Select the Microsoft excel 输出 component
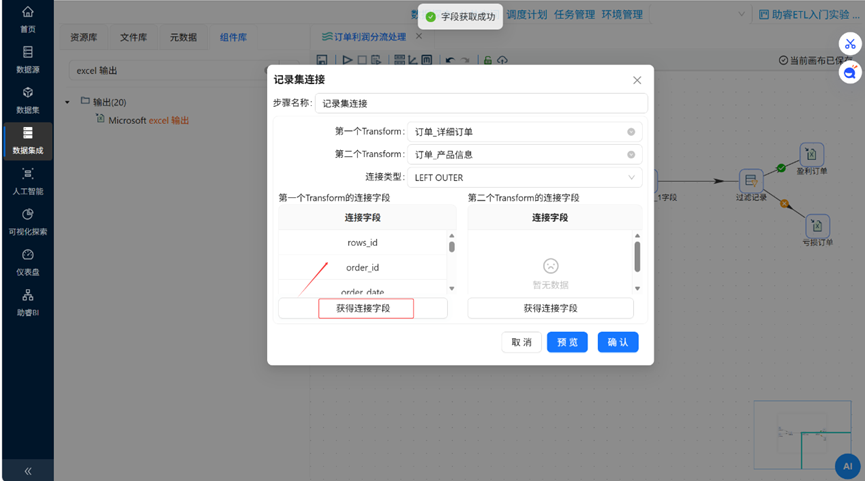Image resolution: width=865 pixels, height=481 pixels. pyautogui.click(x=143, y=120)
